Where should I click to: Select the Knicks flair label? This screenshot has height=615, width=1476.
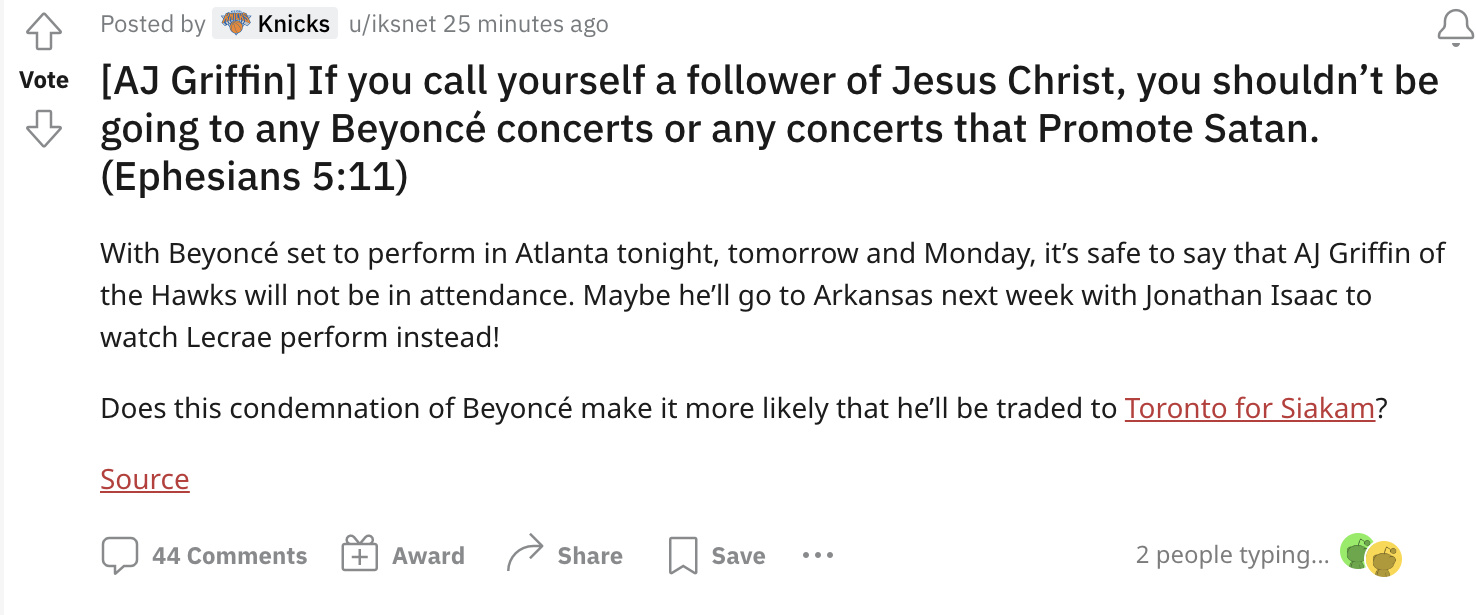coord(291,24)
